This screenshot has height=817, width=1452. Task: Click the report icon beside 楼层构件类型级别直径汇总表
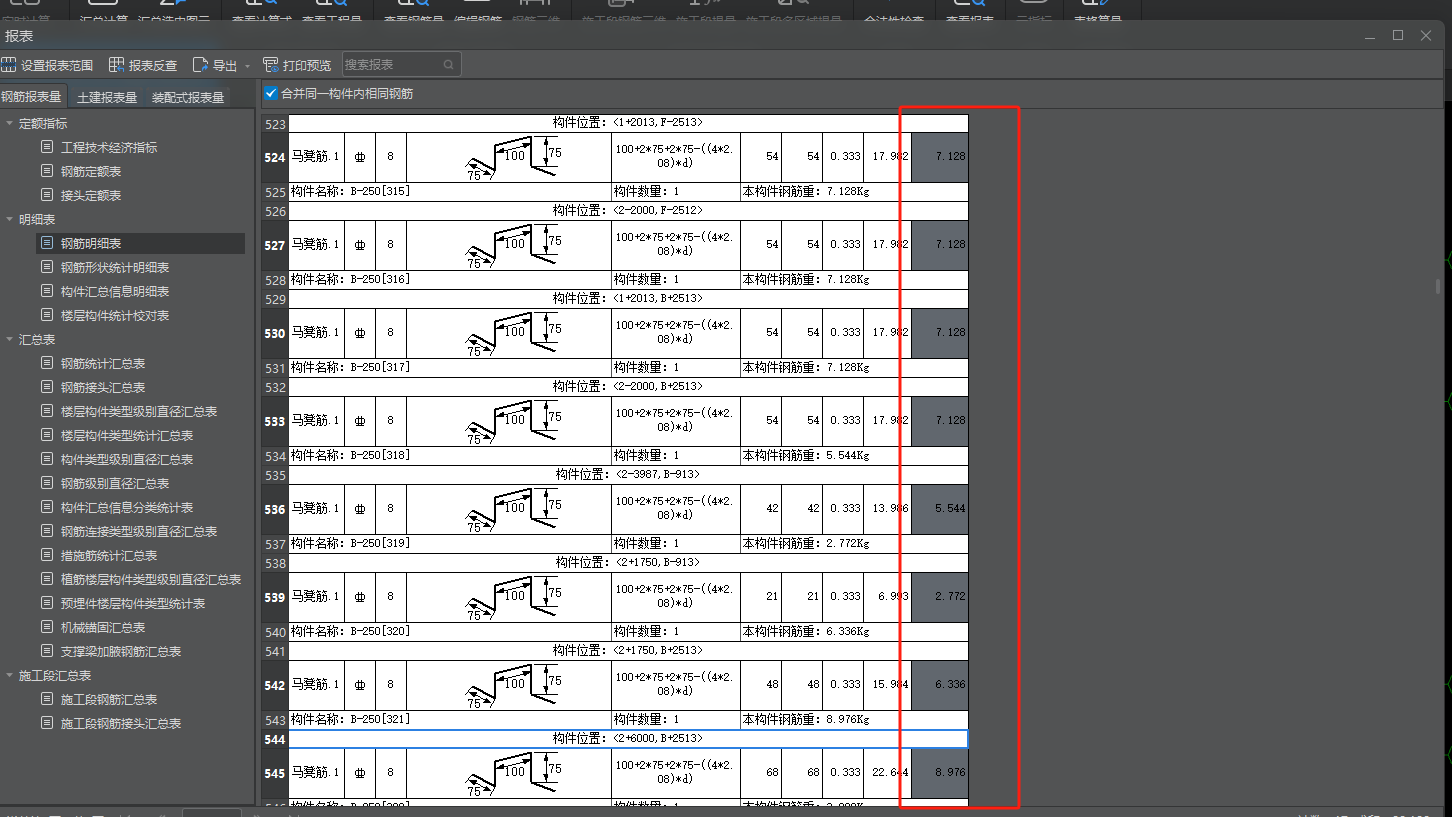coord(46,411)
